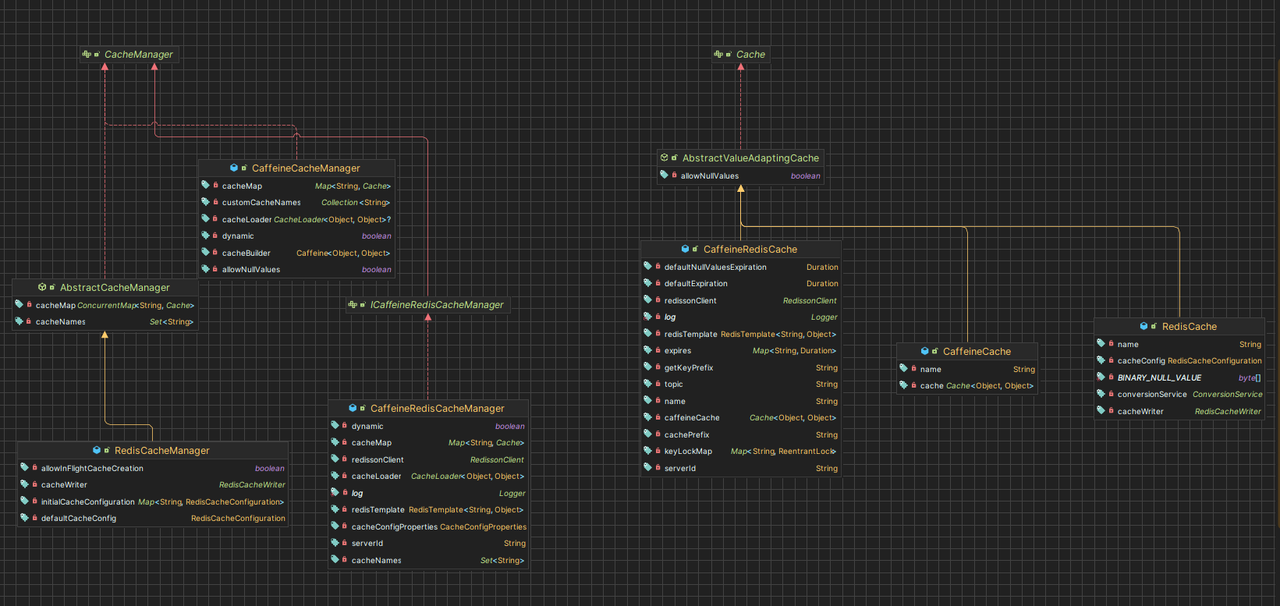Image resolution: width=1280 pixels, height=606 pixels.
Task: Click the abstract class icon beside AbstractCacheManager
Action: pyautogui.click(x=43, y=287)
